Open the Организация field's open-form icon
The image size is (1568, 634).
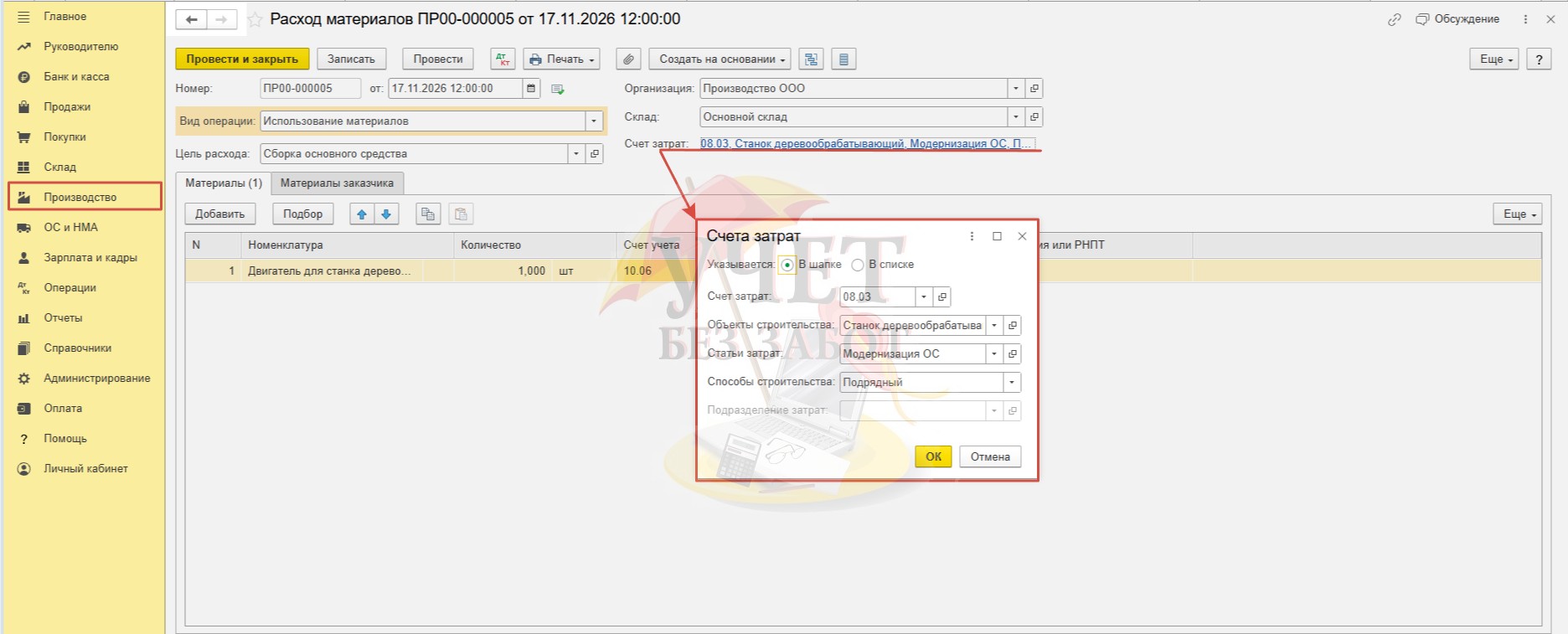1034,89
